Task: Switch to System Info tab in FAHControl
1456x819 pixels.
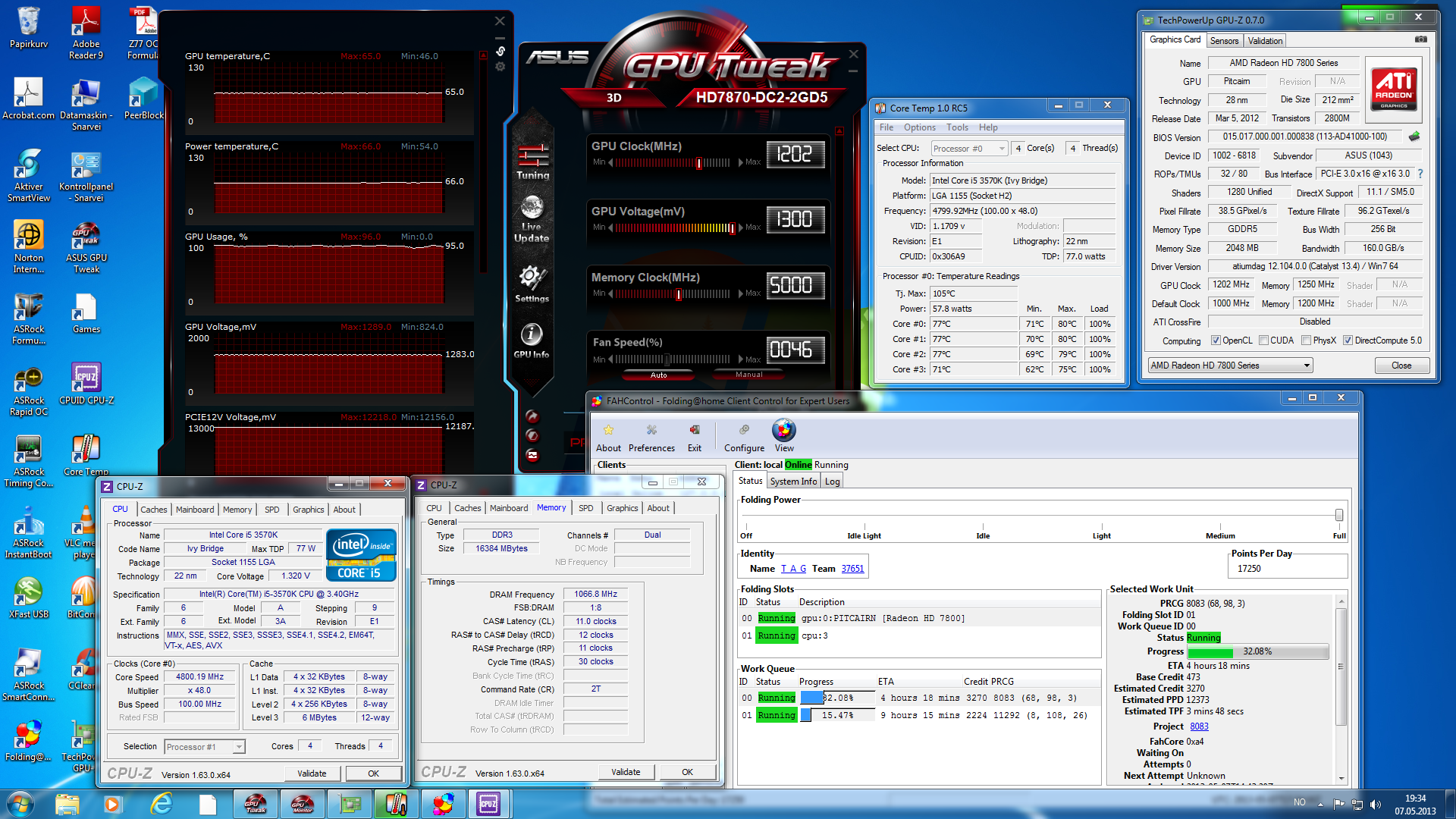Action: tap(793, 482)
